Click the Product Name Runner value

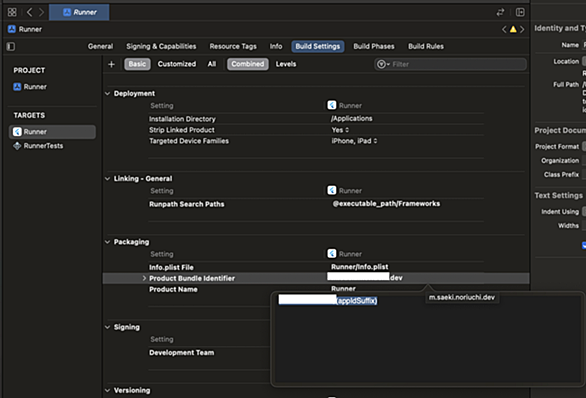coord(343,289)
